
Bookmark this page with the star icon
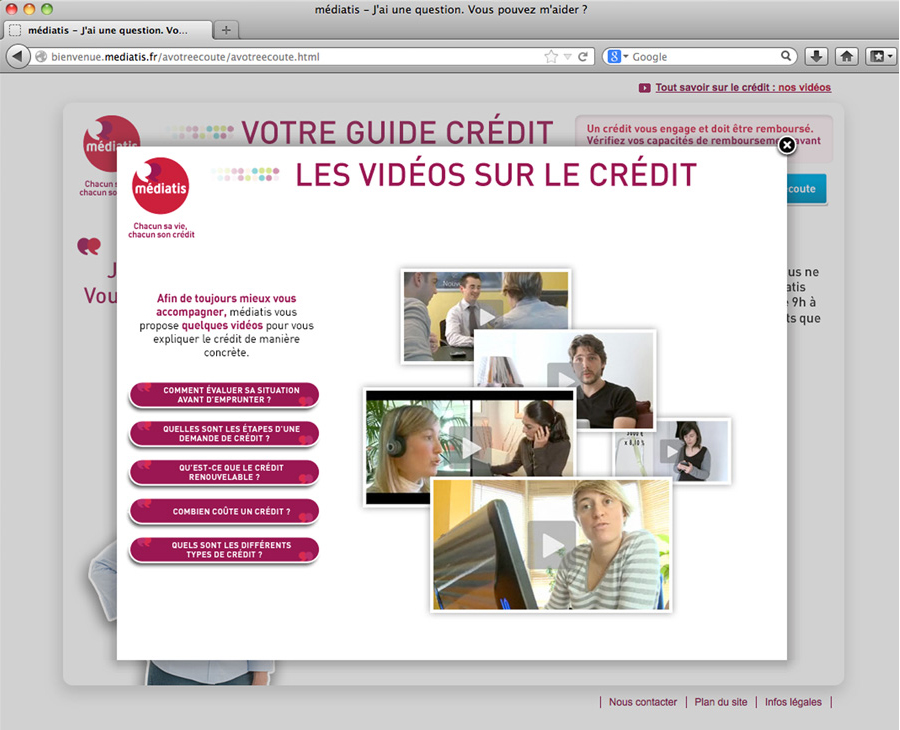click(550, 57)
